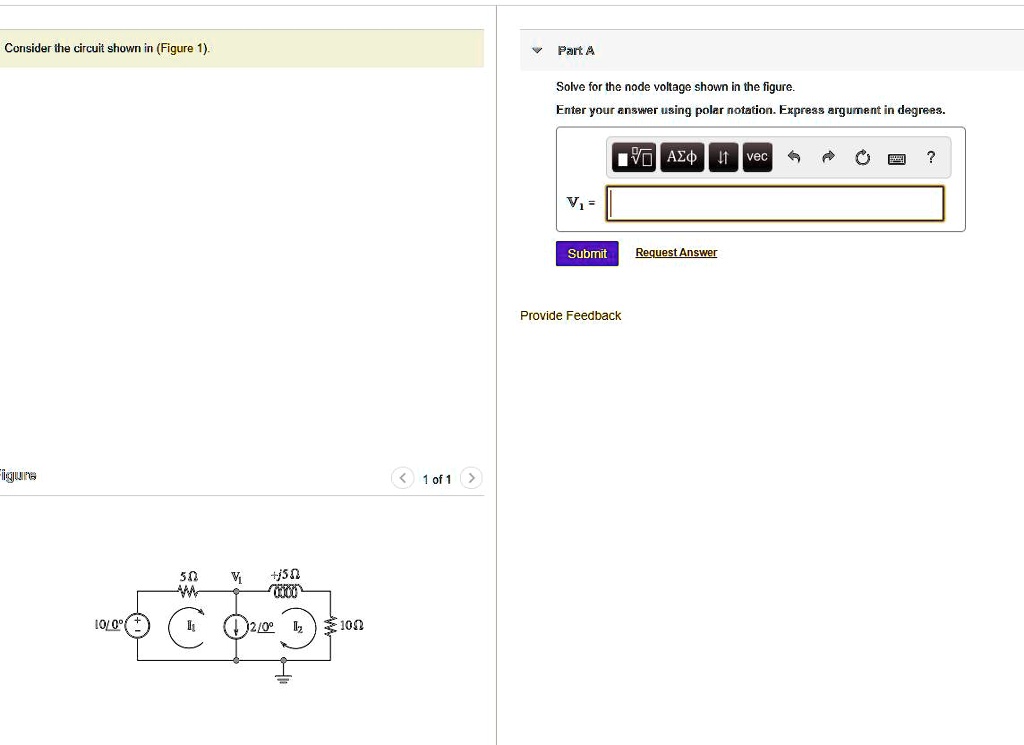This screenshot has width=1024, height=745.
Task: Advance to next figure with right arrow
Action: click(x=471, y=478)
